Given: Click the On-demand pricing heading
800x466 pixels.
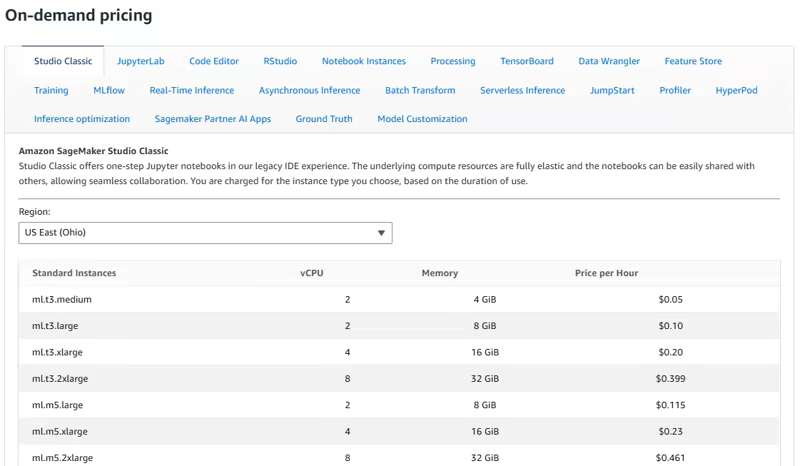Looking at the screenshot, I should pyautogui.click(x=79, y=15).
